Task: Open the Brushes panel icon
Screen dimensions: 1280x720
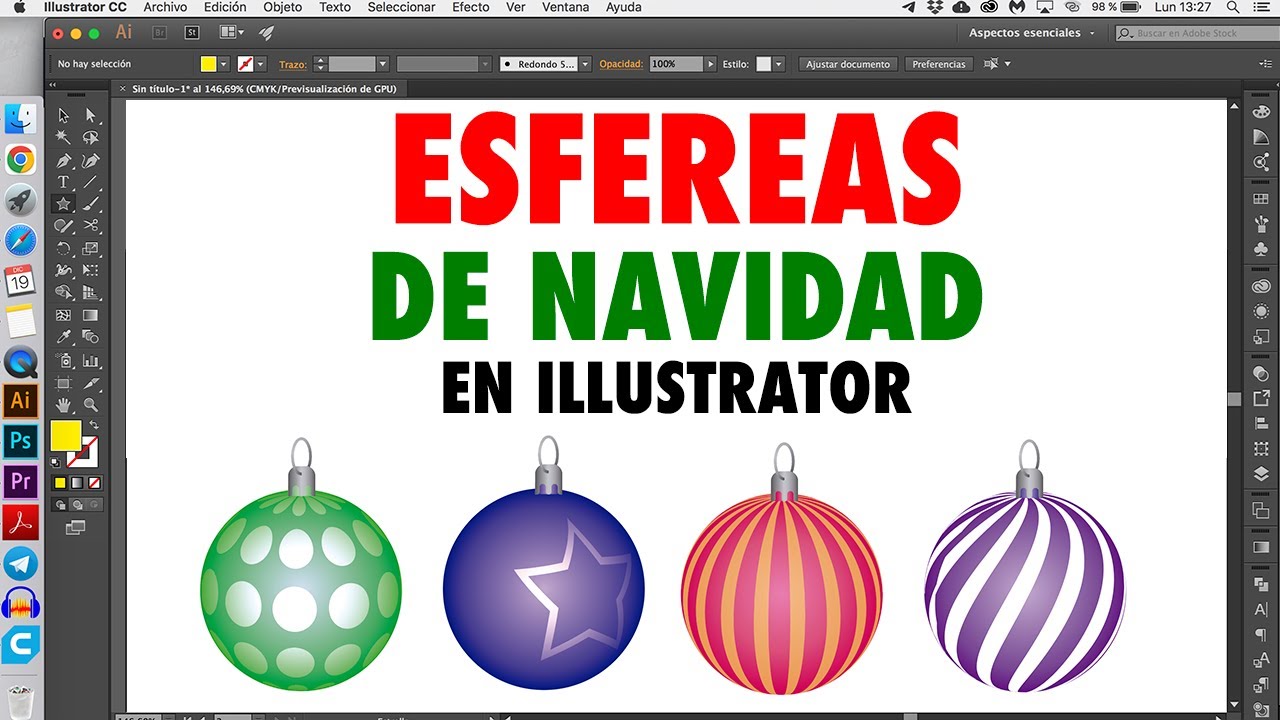Action: pos(1261,224)
